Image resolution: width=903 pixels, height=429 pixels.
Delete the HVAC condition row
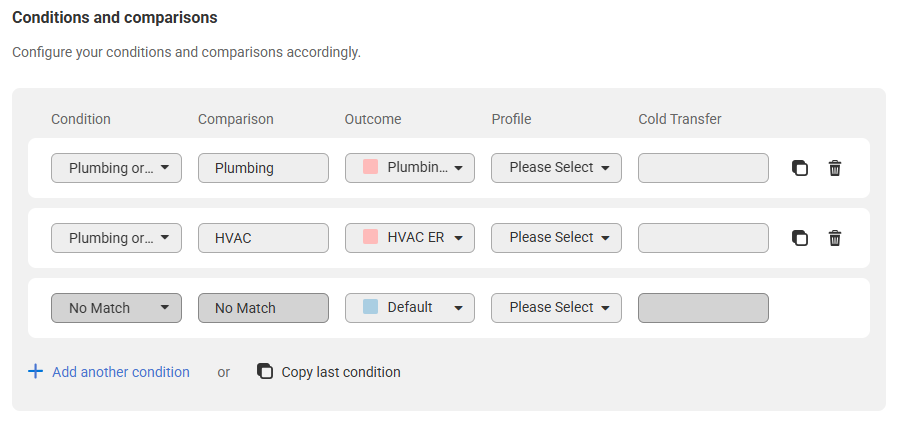pos(834,238)
